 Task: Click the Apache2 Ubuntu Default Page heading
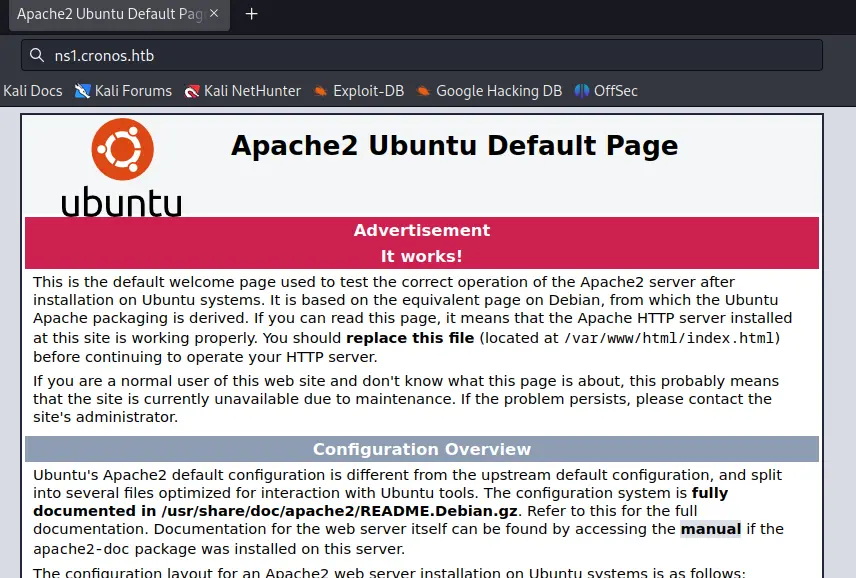click(454, 146)
